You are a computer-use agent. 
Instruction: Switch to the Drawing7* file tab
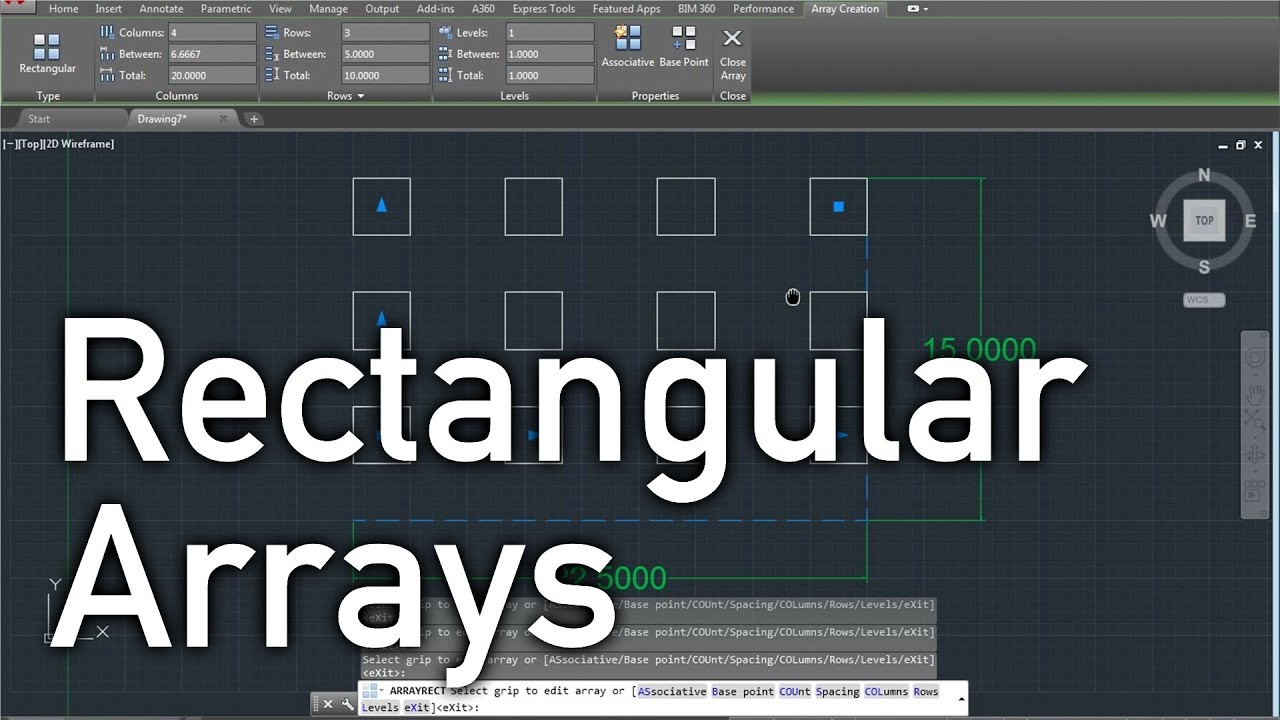[162, 119]
